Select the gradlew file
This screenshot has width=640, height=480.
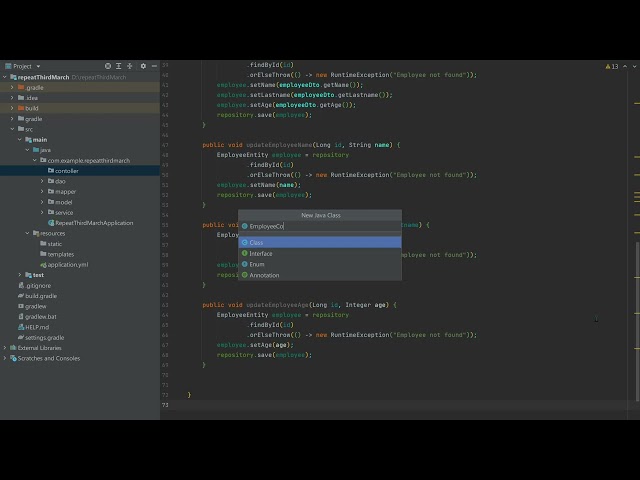[36, 306]
